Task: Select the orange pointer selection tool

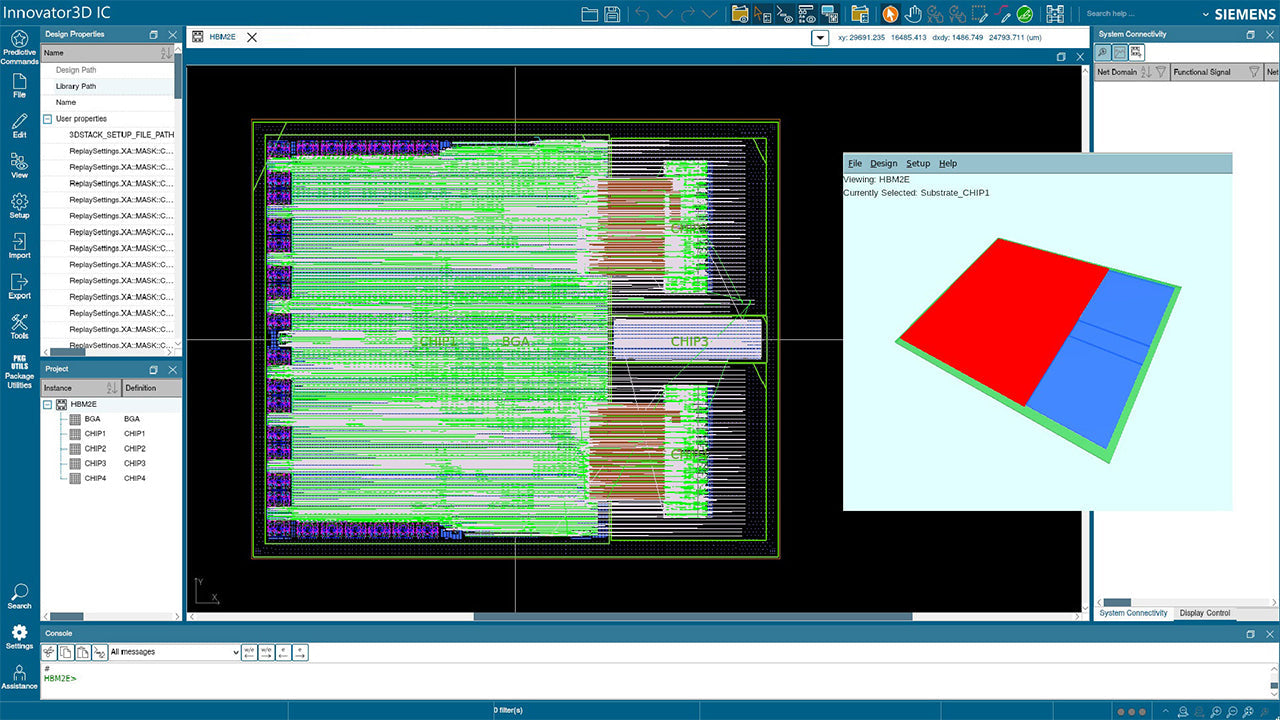Action: [x=889, y=14]
